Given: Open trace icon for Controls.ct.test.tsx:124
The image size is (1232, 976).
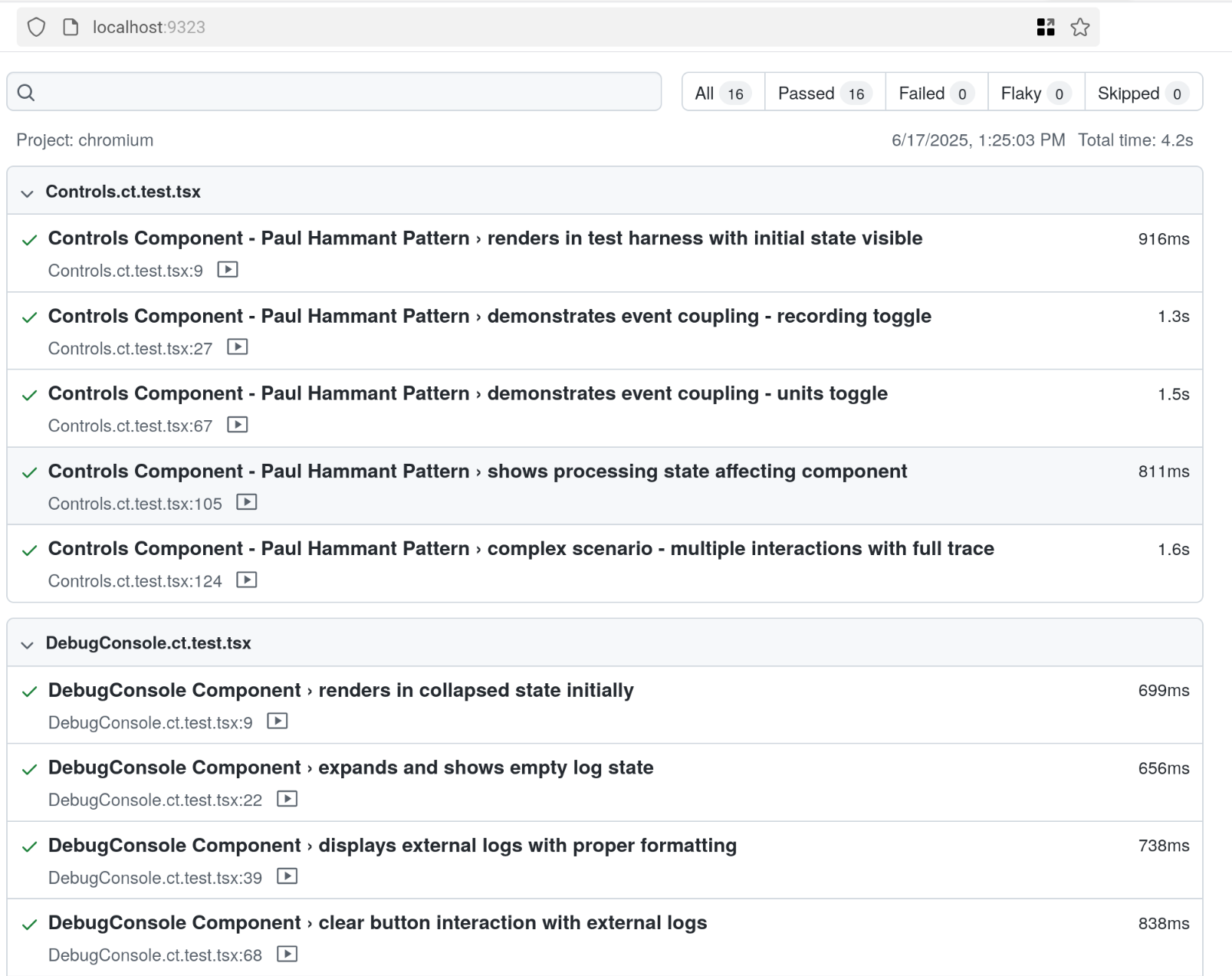Looking at the screenshot, I should (x=247, y=580).
